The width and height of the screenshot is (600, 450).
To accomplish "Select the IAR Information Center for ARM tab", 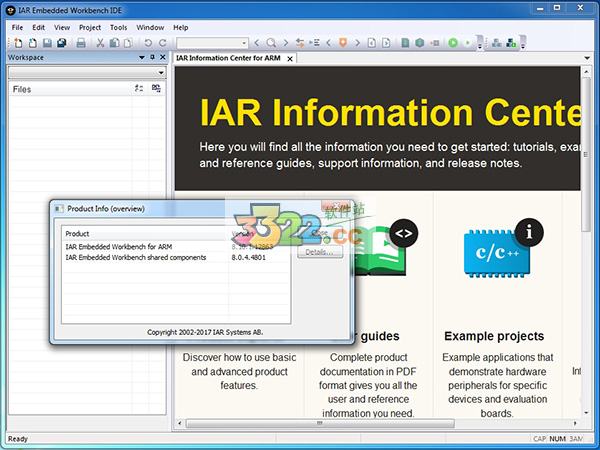I will [x=229, y=58].
